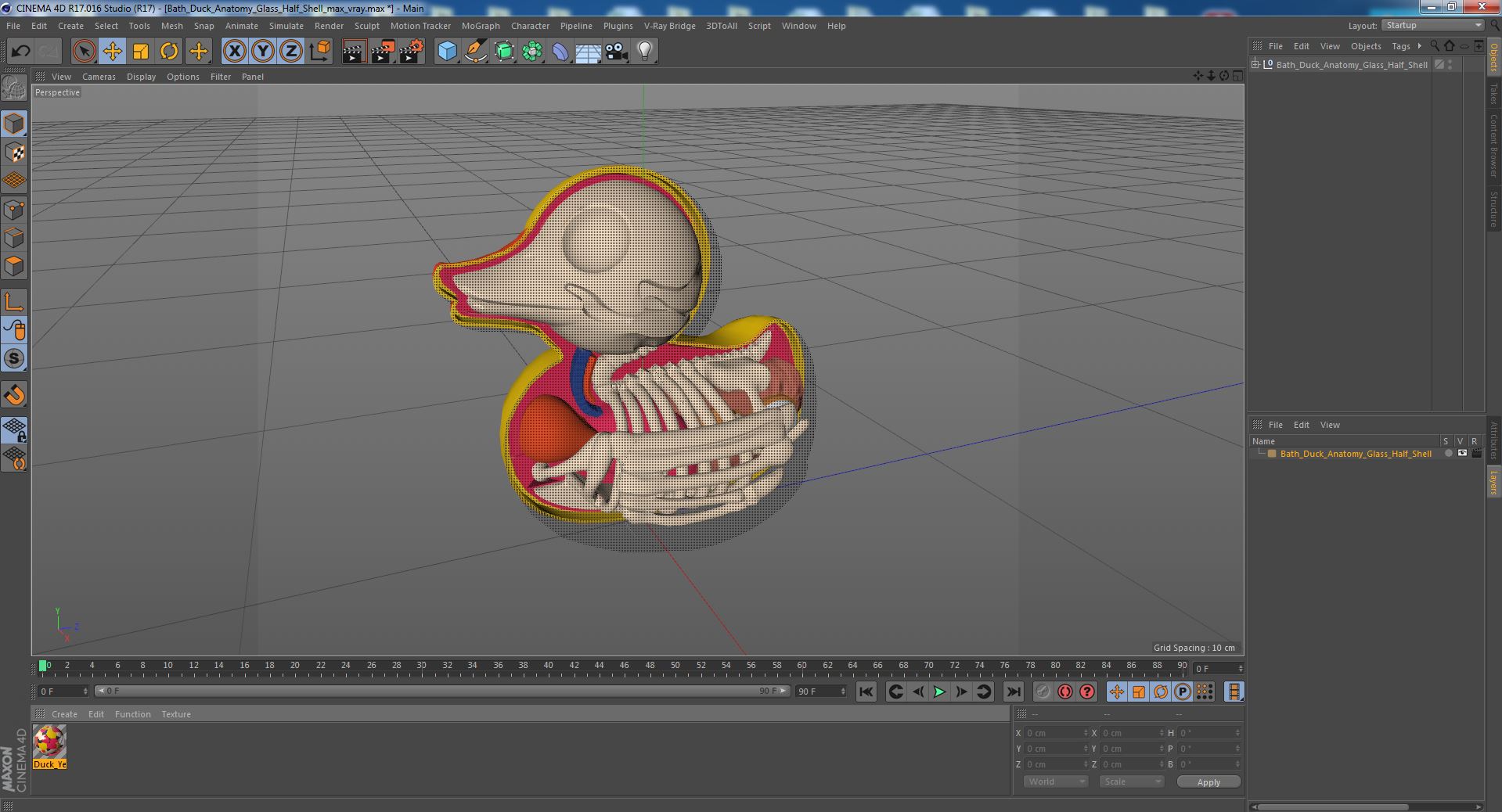1502x812 pixels.
Task: Open viewport Cameras menu
Action: click(99, 77)
